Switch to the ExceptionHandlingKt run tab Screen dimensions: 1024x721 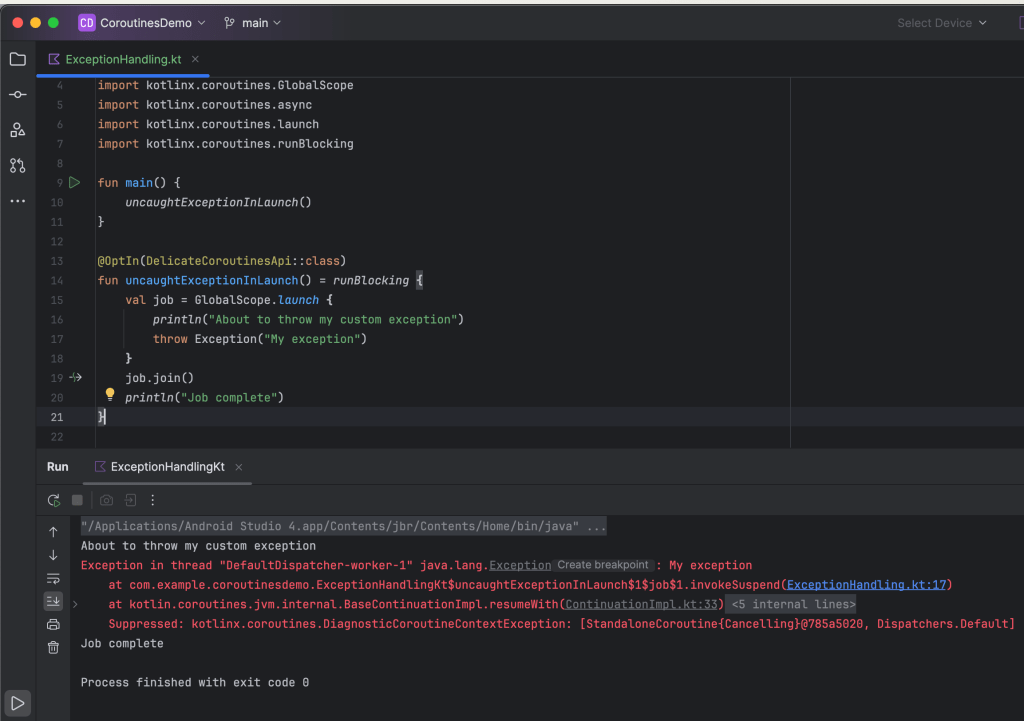tap(167, 467)
